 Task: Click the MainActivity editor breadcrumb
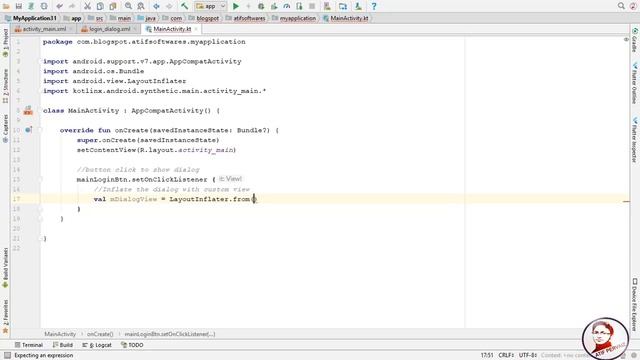[60, 334]
